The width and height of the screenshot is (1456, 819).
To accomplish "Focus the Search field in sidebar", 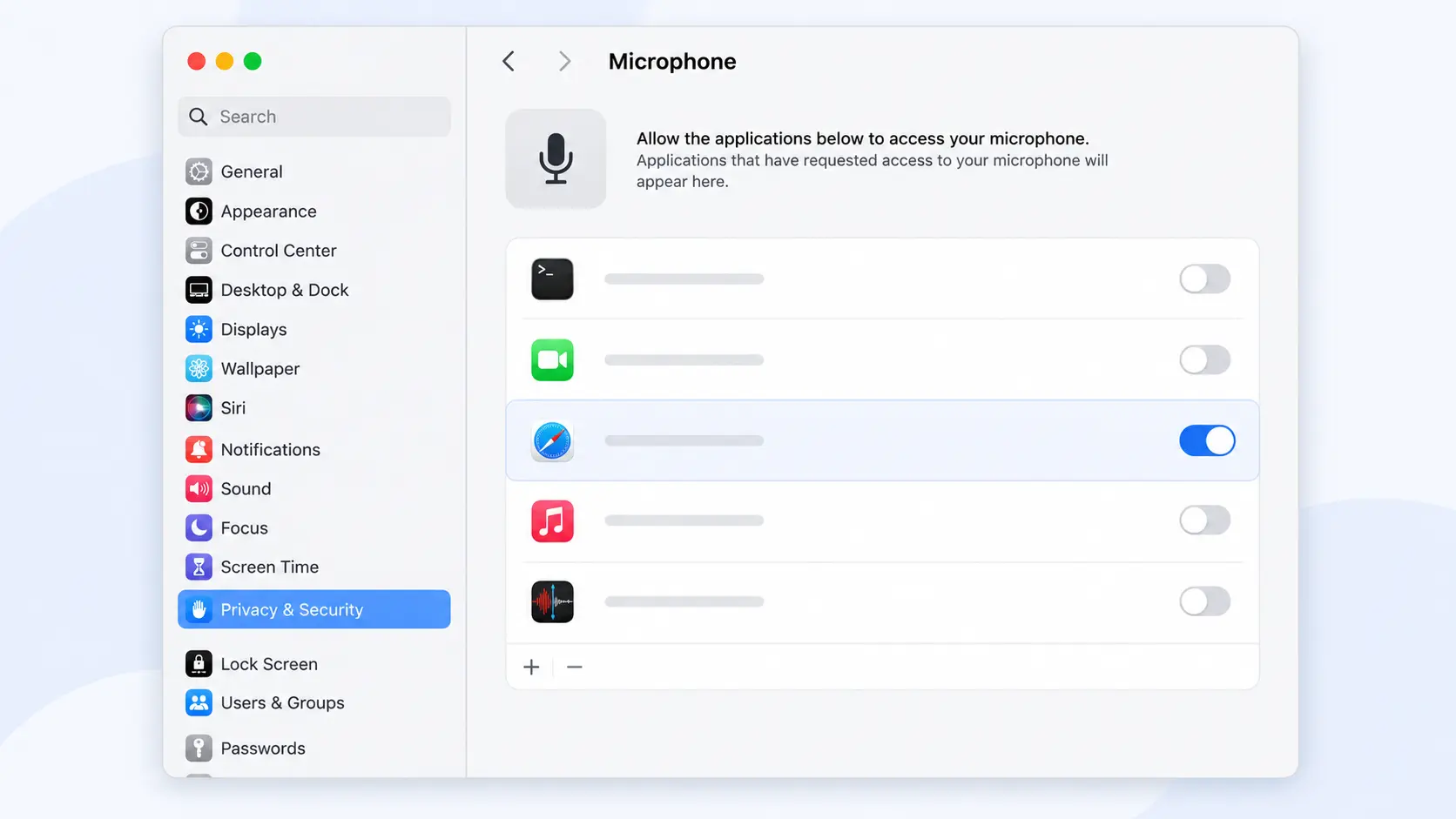I will click(314, 117).
